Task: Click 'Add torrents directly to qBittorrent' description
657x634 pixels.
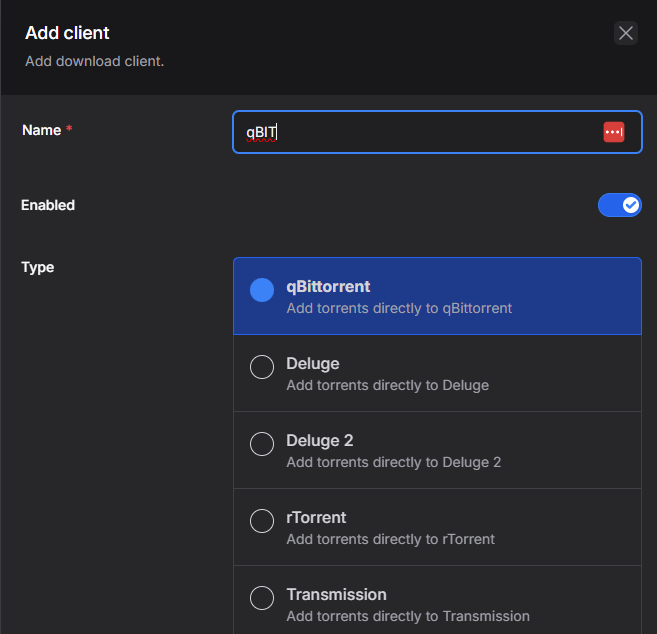Action: 399,308
